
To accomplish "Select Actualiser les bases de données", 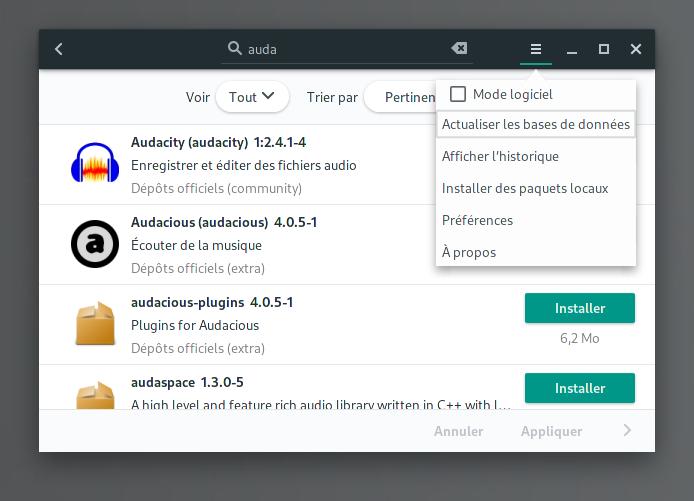I will click(536, 124).
